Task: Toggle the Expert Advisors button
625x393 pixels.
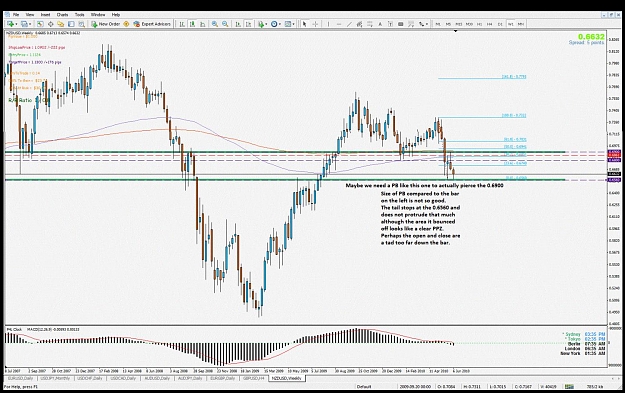Action: (152, 24)
